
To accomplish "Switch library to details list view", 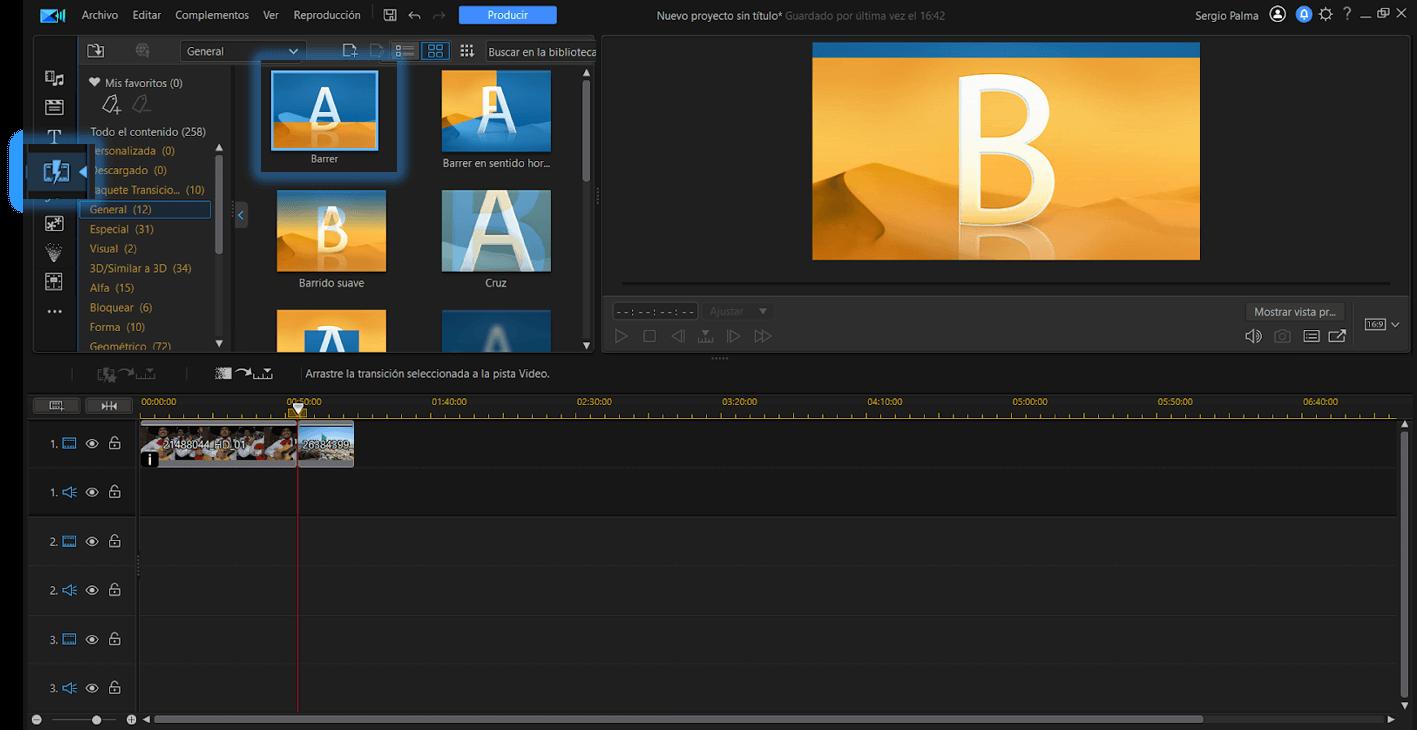I will click(x=405, y=51).
